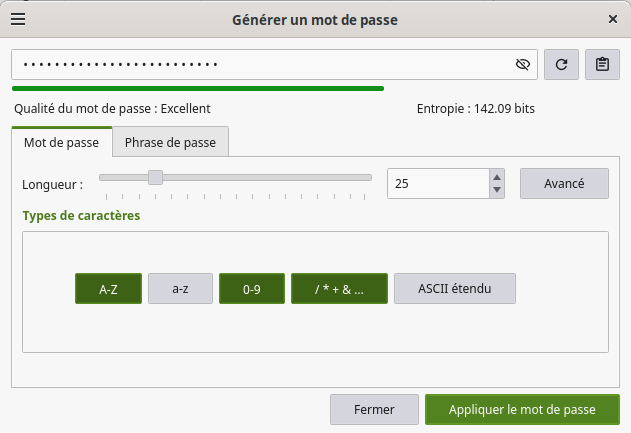Open the Phrase de passe tab

(x=170, y=142)
